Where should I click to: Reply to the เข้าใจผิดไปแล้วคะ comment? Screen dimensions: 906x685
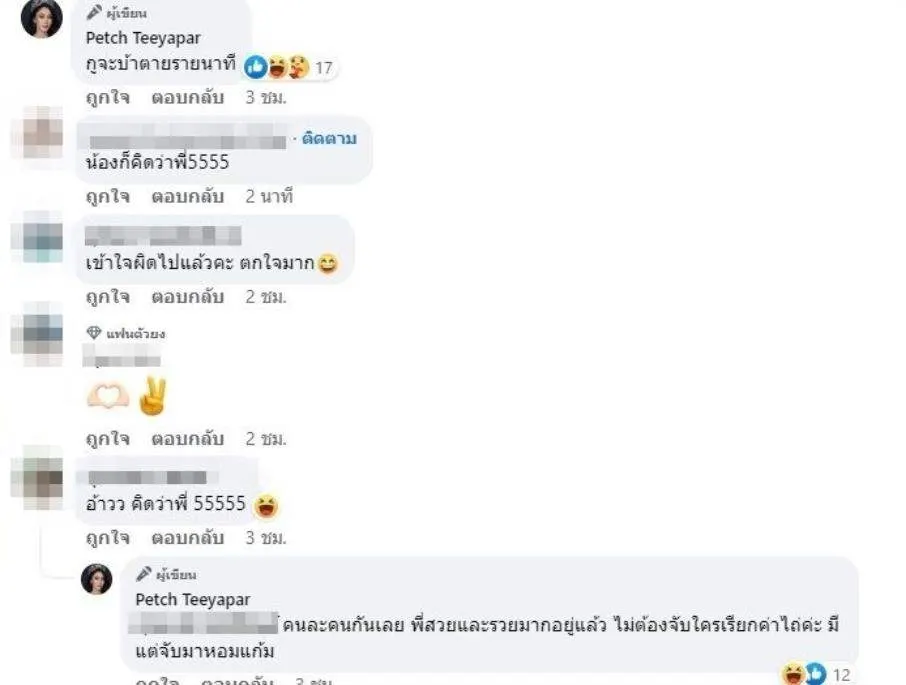click(x=187, y=297)
